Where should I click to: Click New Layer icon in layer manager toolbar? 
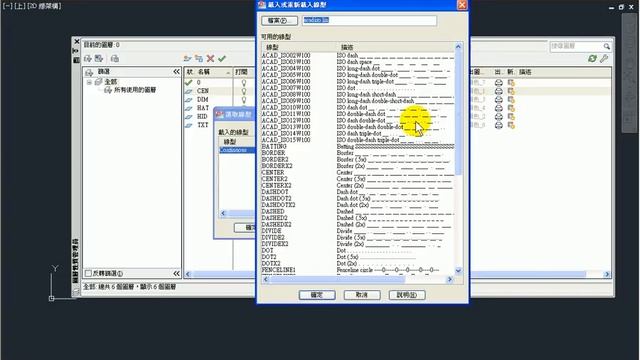tap(187, 59)
